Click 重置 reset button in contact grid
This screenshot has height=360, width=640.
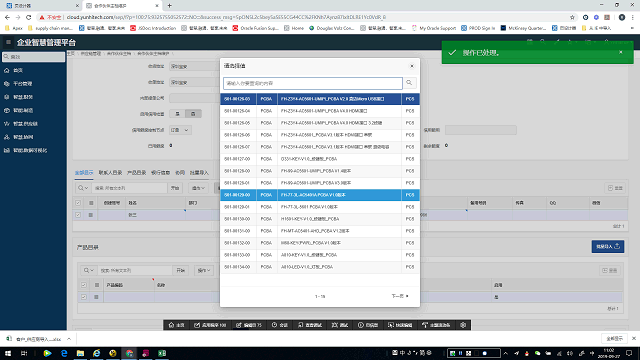615,188
